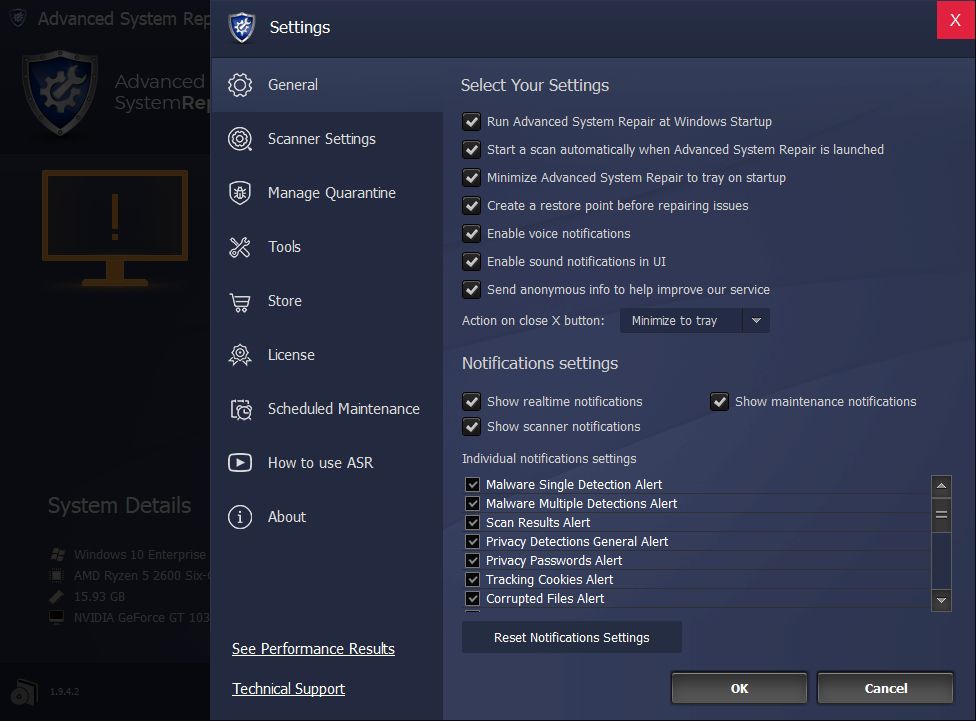Viewport: 976px width, 721px height.
Task: Uncheck Start a scan automatically when launched
Action: (x=472, y=149)
